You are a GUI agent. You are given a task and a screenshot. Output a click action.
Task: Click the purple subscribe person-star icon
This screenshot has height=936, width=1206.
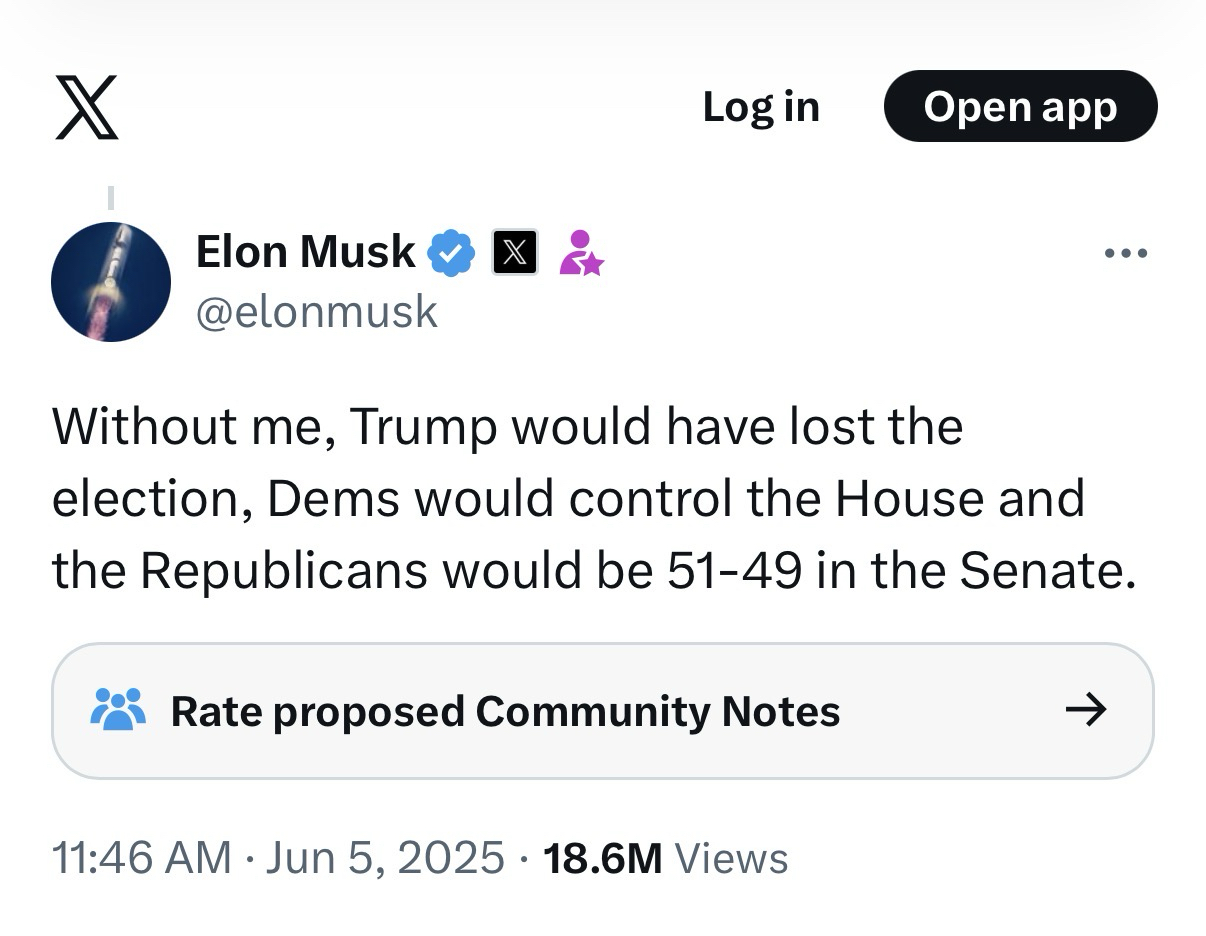click(581, 252)
